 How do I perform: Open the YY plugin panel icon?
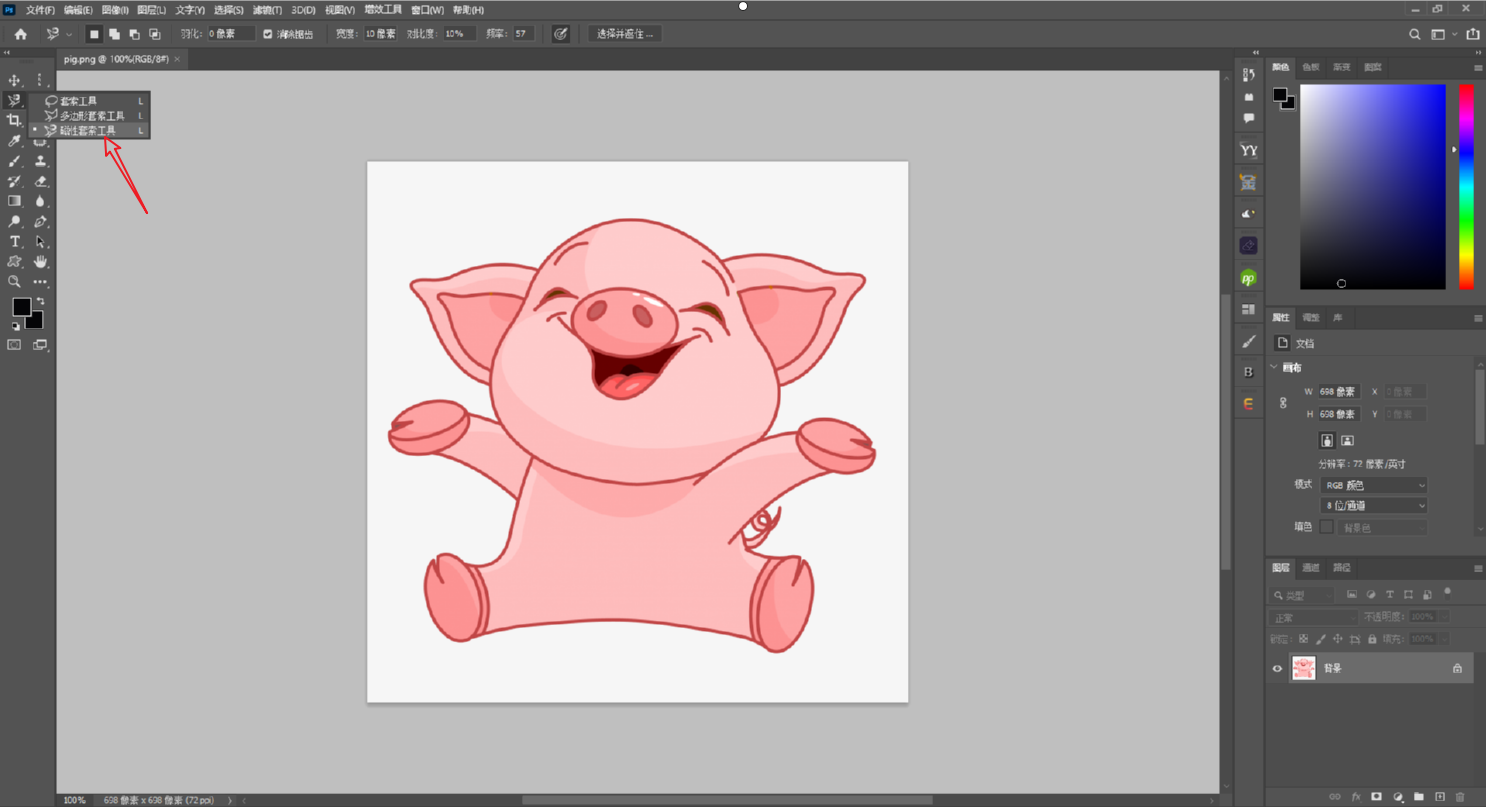[1248, 150]
